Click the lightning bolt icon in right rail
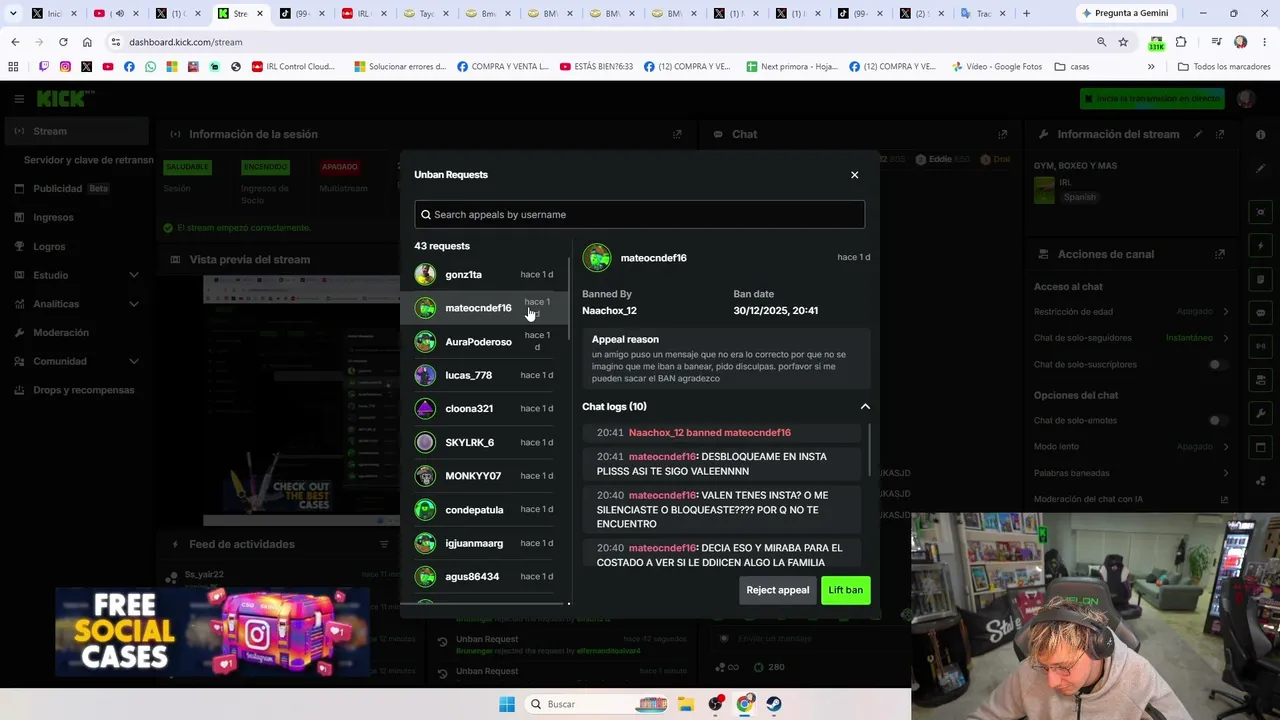This screenshot has width=1280, height=720. pyautogui.click(x=1260, y=246)
